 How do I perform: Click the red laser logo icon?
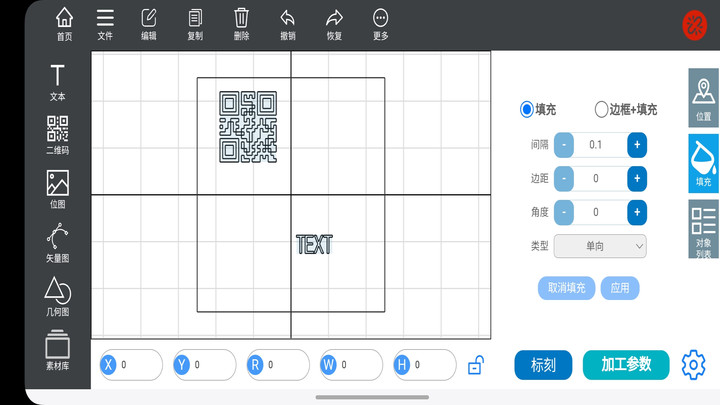click(x=694, y=25)
